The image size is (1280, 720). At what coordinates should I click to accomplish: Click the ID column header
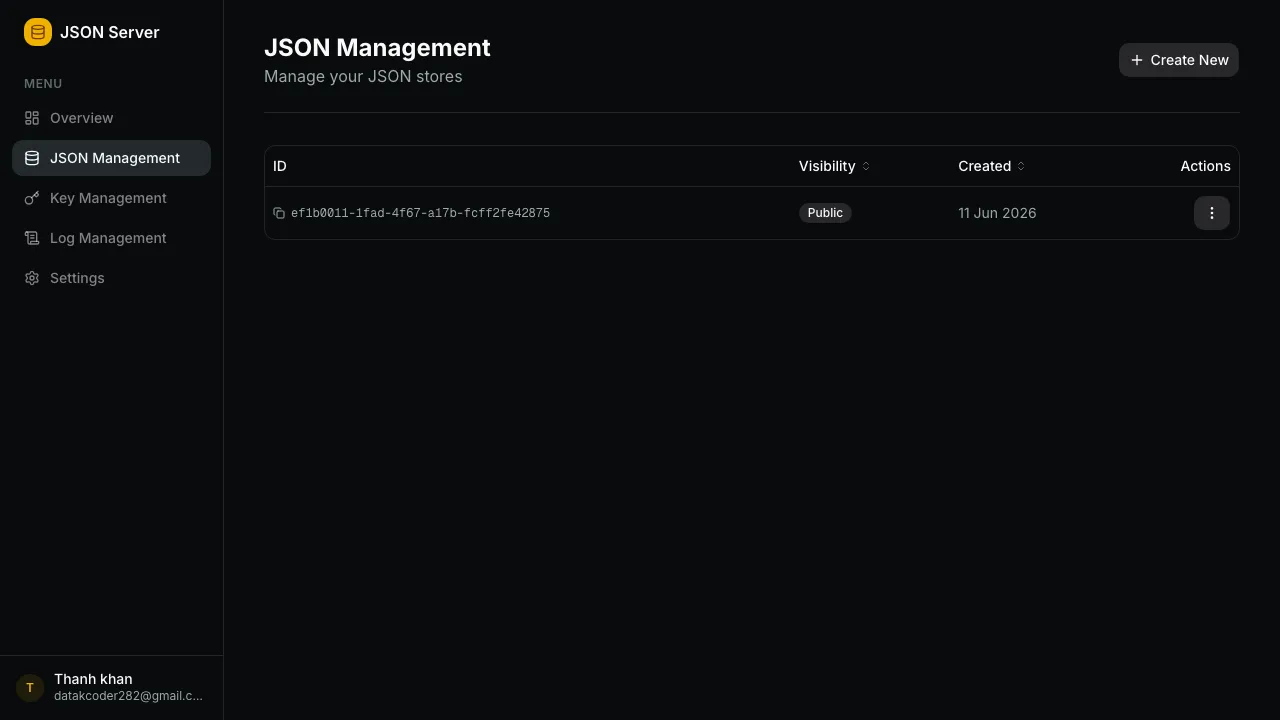[280, 166]
